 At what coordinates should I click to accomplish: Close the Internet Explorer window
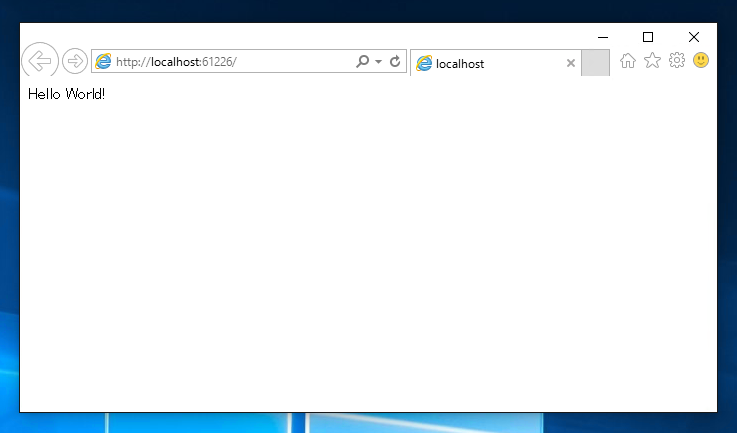click(x=694, y=37)
